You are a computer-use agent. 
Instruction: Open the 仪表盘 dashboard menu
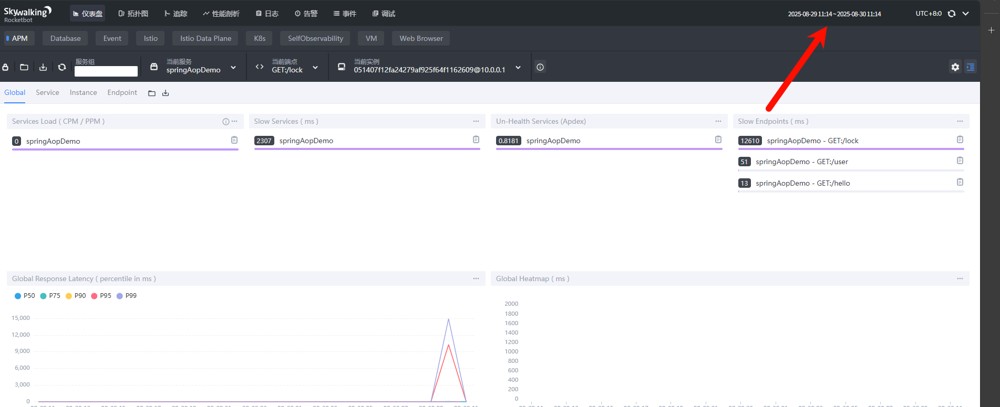coord(88,13)
